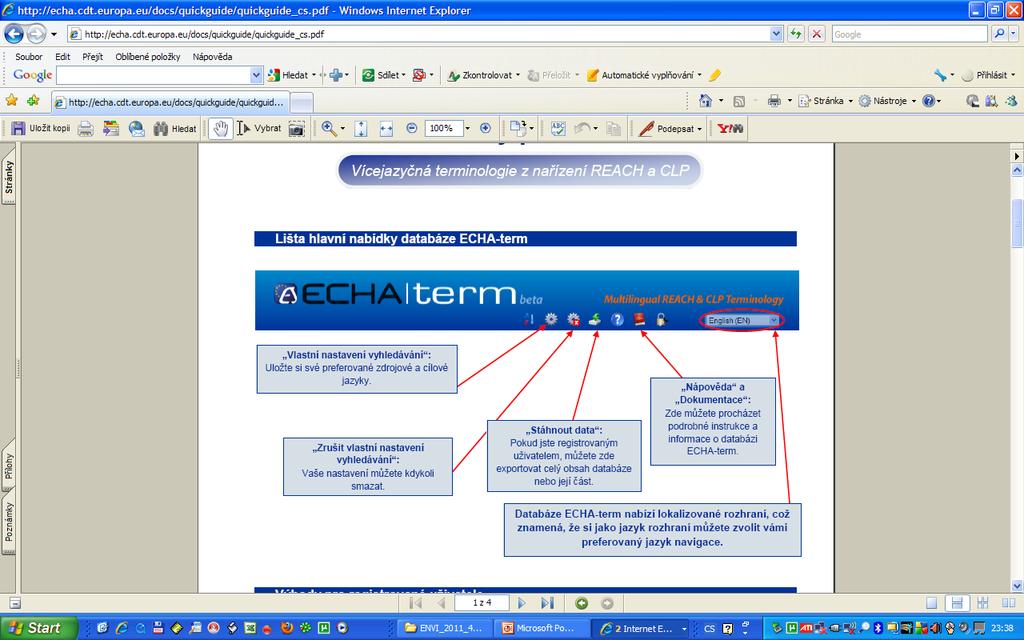Open the Edit menu
This screenshot has height=640, width=1024.
pos(63,57)
